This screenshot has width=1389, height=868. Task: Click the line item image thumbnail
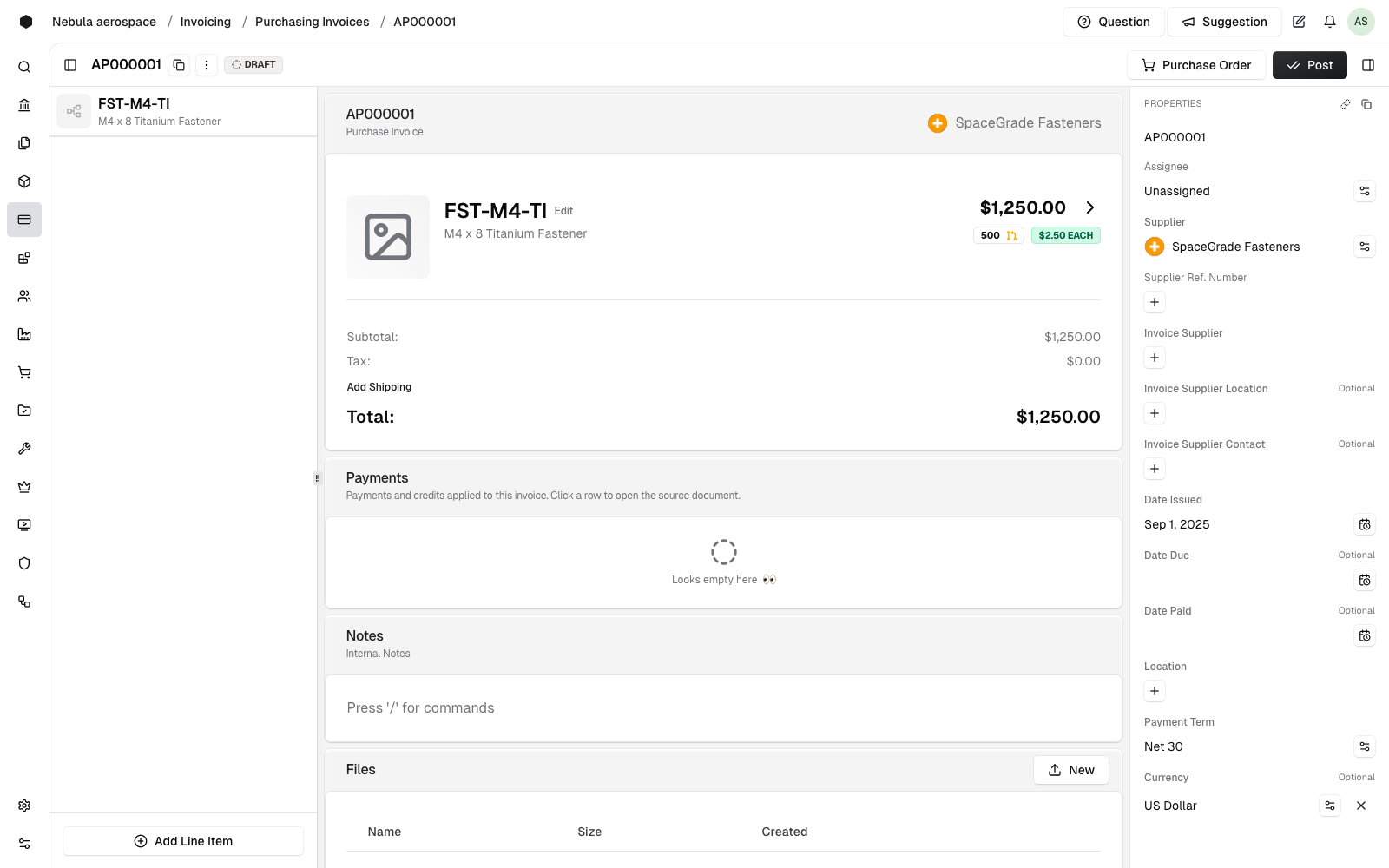coord(388,237)
